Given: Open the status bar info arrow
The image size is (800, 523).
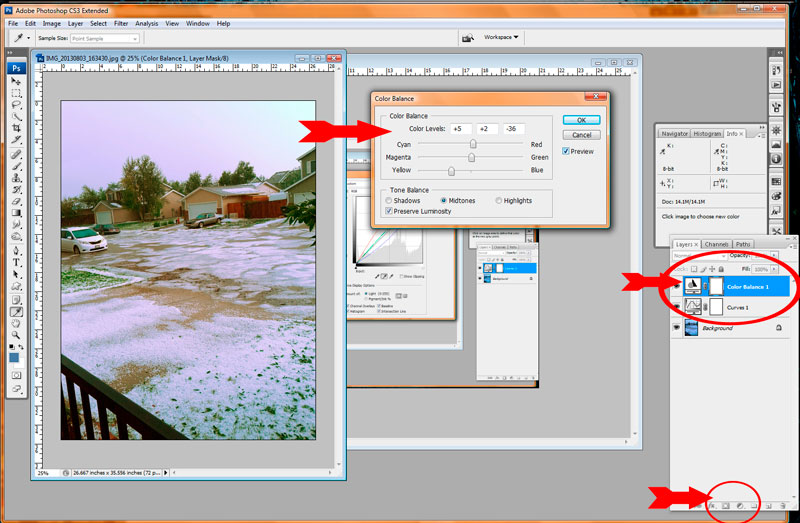Looking at the screenshot, I should (x=166, y=473).
